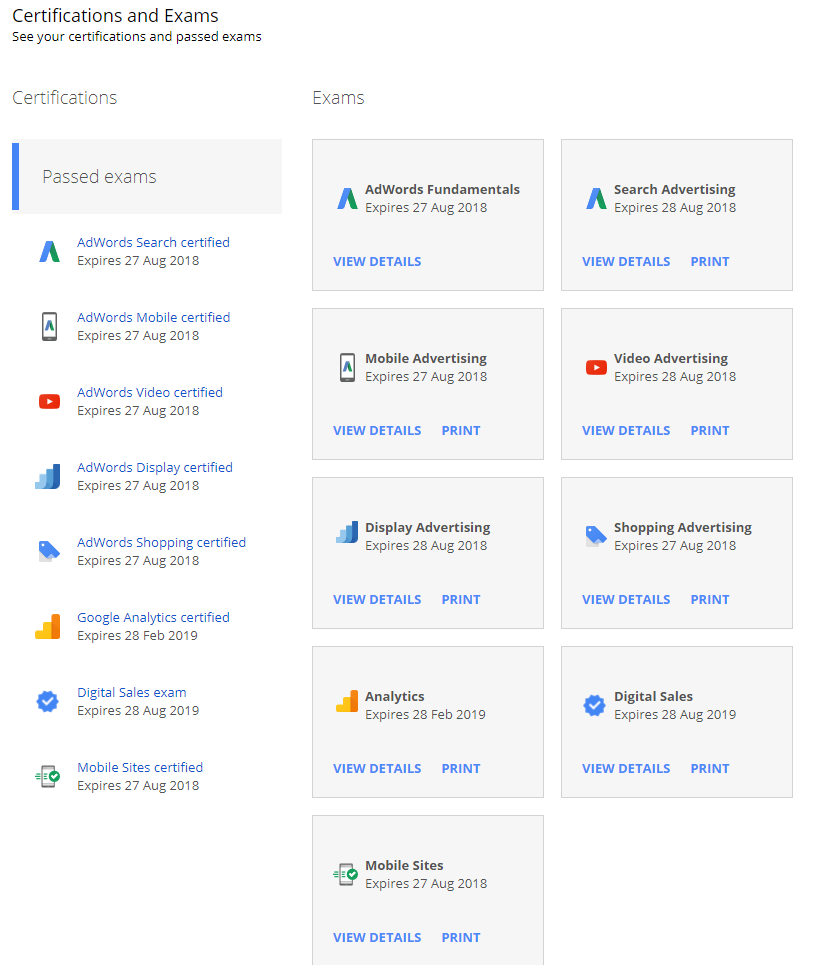Print the Digital Sales exam
824x965 pixels.
(x=710, y=769)
